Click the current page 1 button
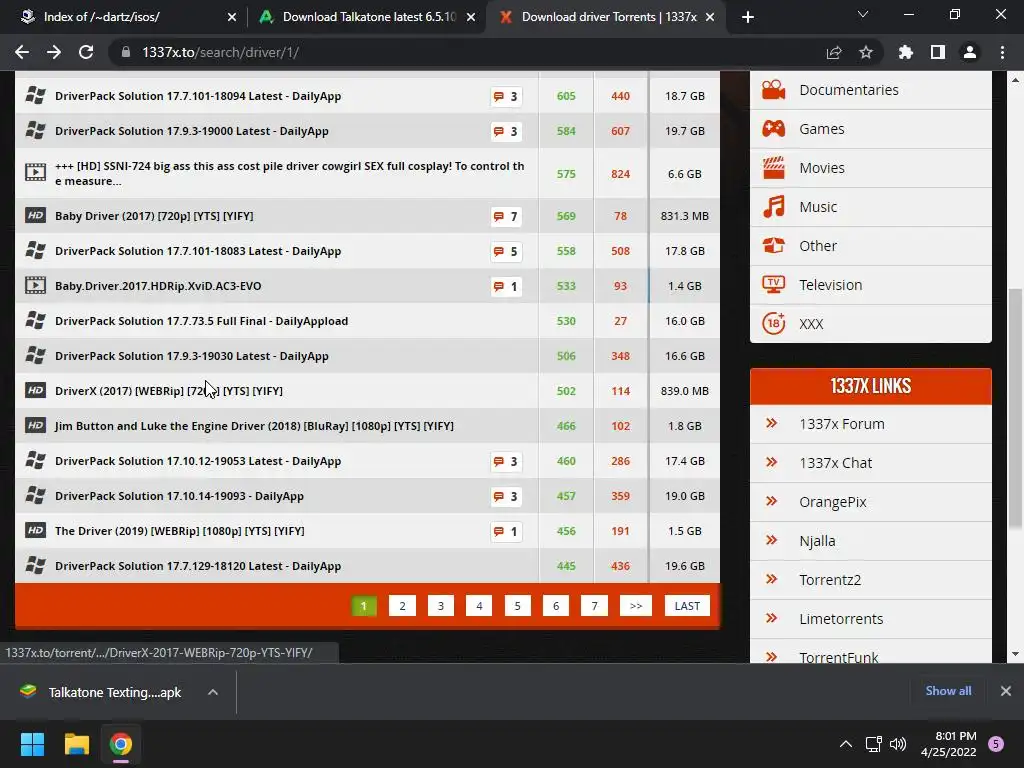Image resolution: width=1024 pixels, height=768 pixels. (x=364, y=606)
